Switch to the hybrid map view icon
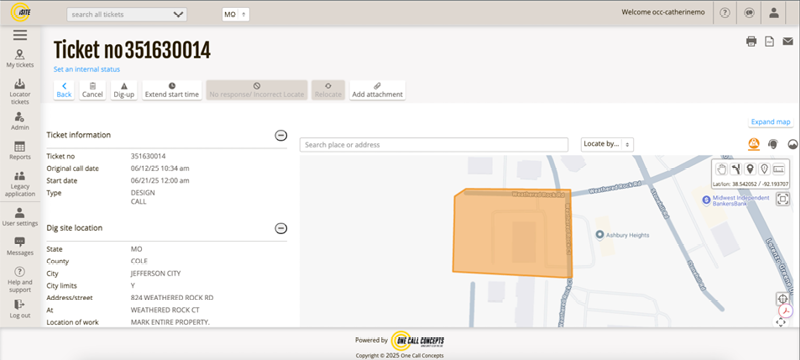 (773, 144)
